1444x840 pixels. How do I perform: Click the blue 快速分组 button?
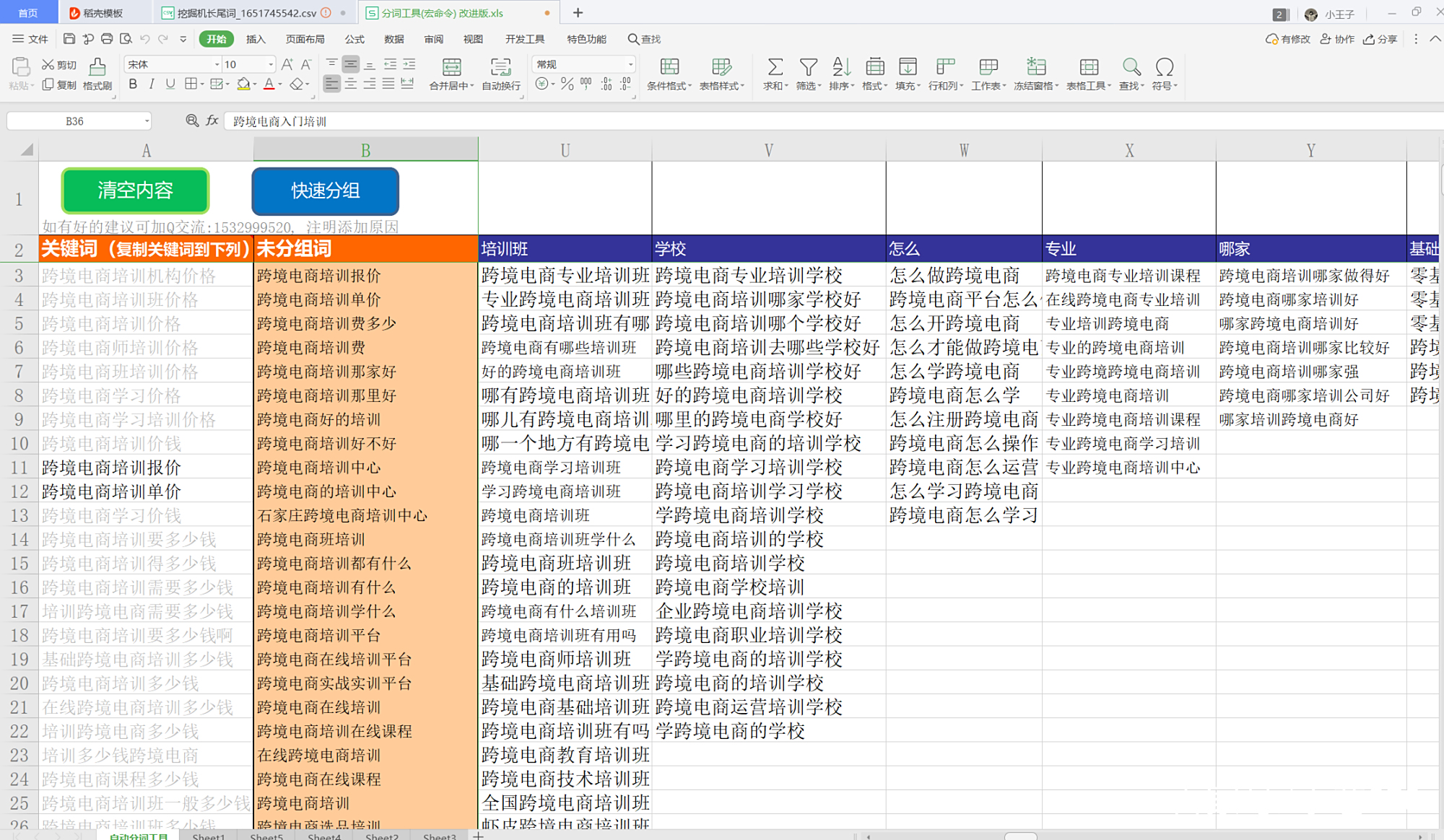[x=325, y=191]
